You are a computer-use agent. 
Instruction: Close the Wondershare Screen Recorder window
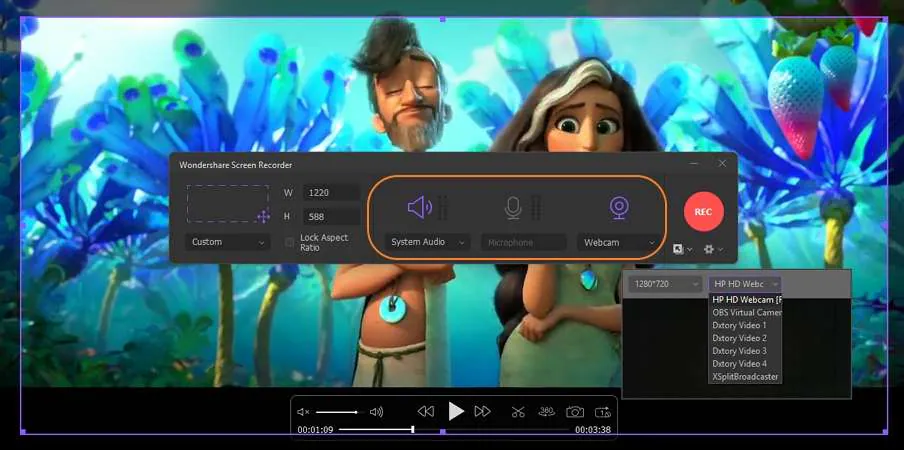click(722, 164)
